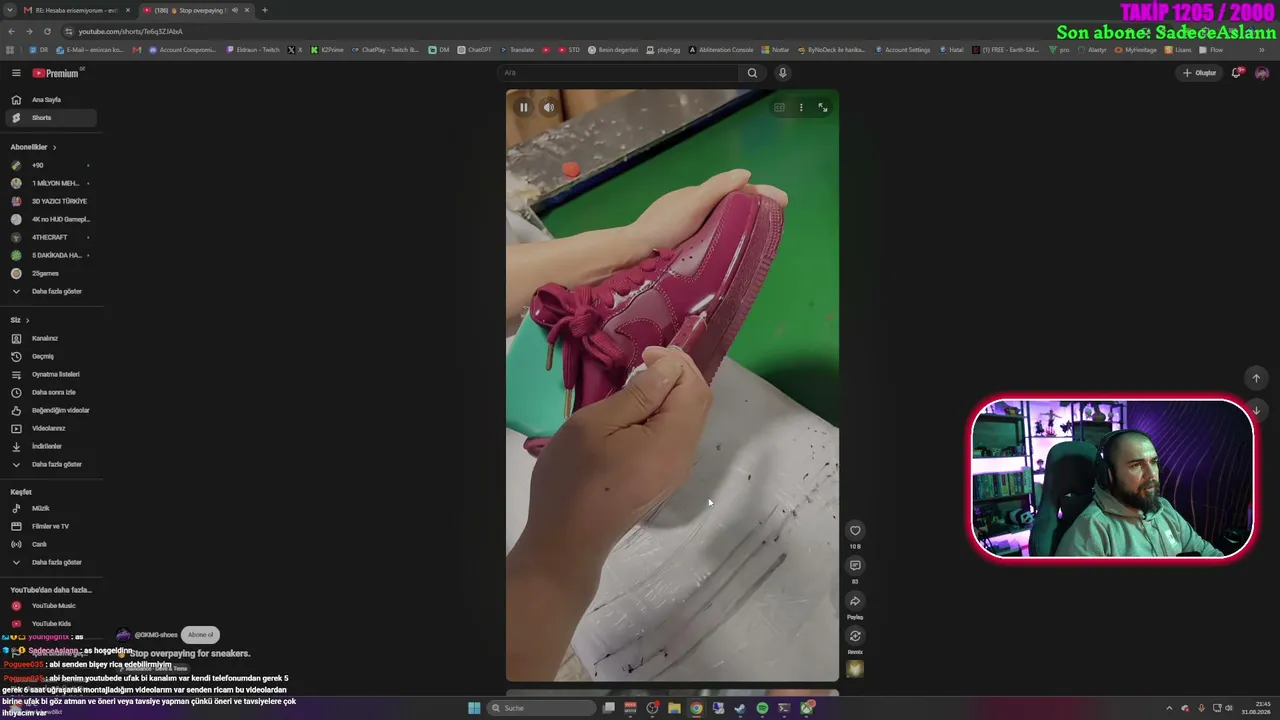Image resolution: width=1280 pixels, height=720 pixels.
Task: Open Müzik under Keşfet
Action: (50, 508)
